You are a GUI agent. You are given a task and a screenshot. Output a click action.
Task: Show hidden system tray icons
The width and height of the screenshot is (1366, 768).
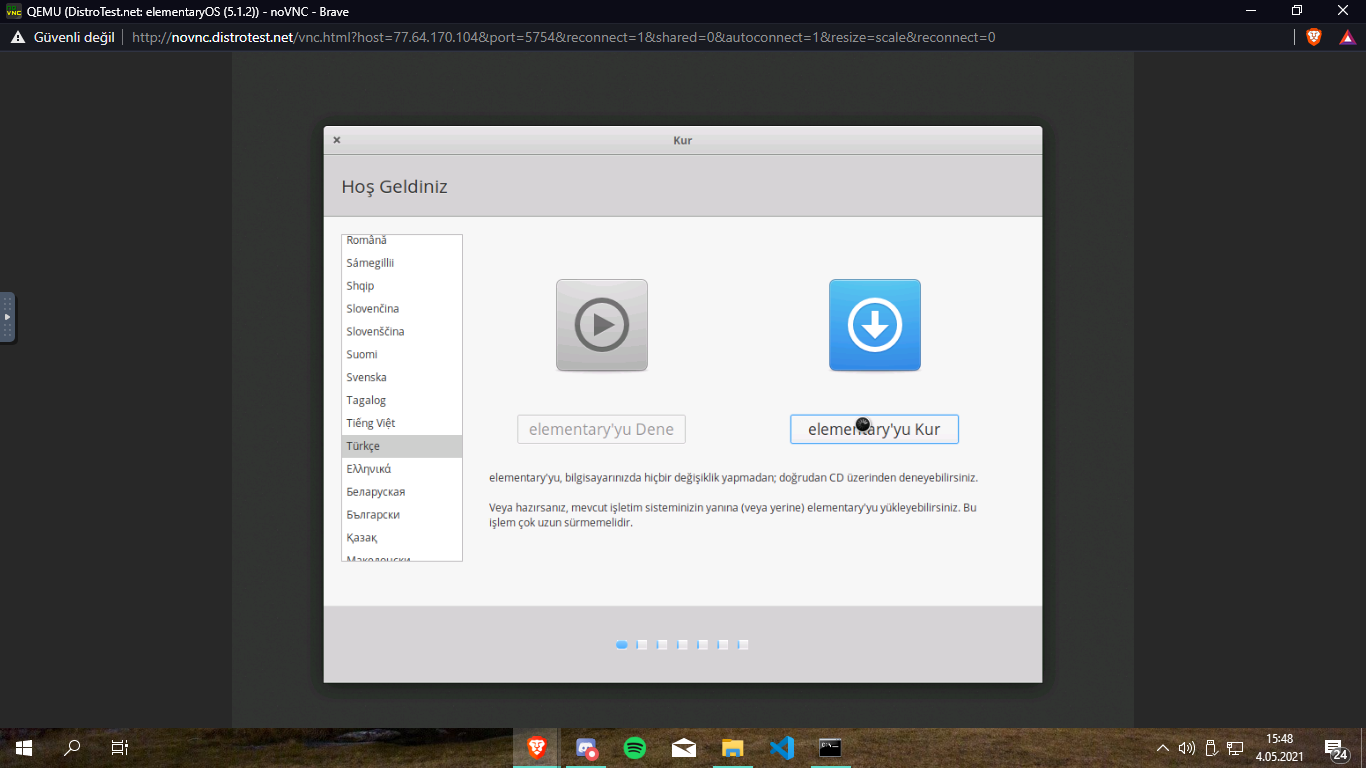1162,748
